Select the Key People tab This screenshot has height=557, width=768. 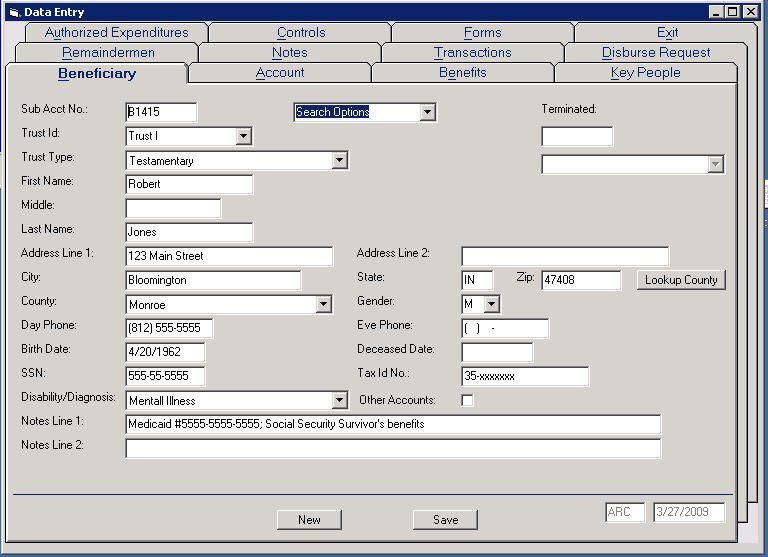(645, 73)
